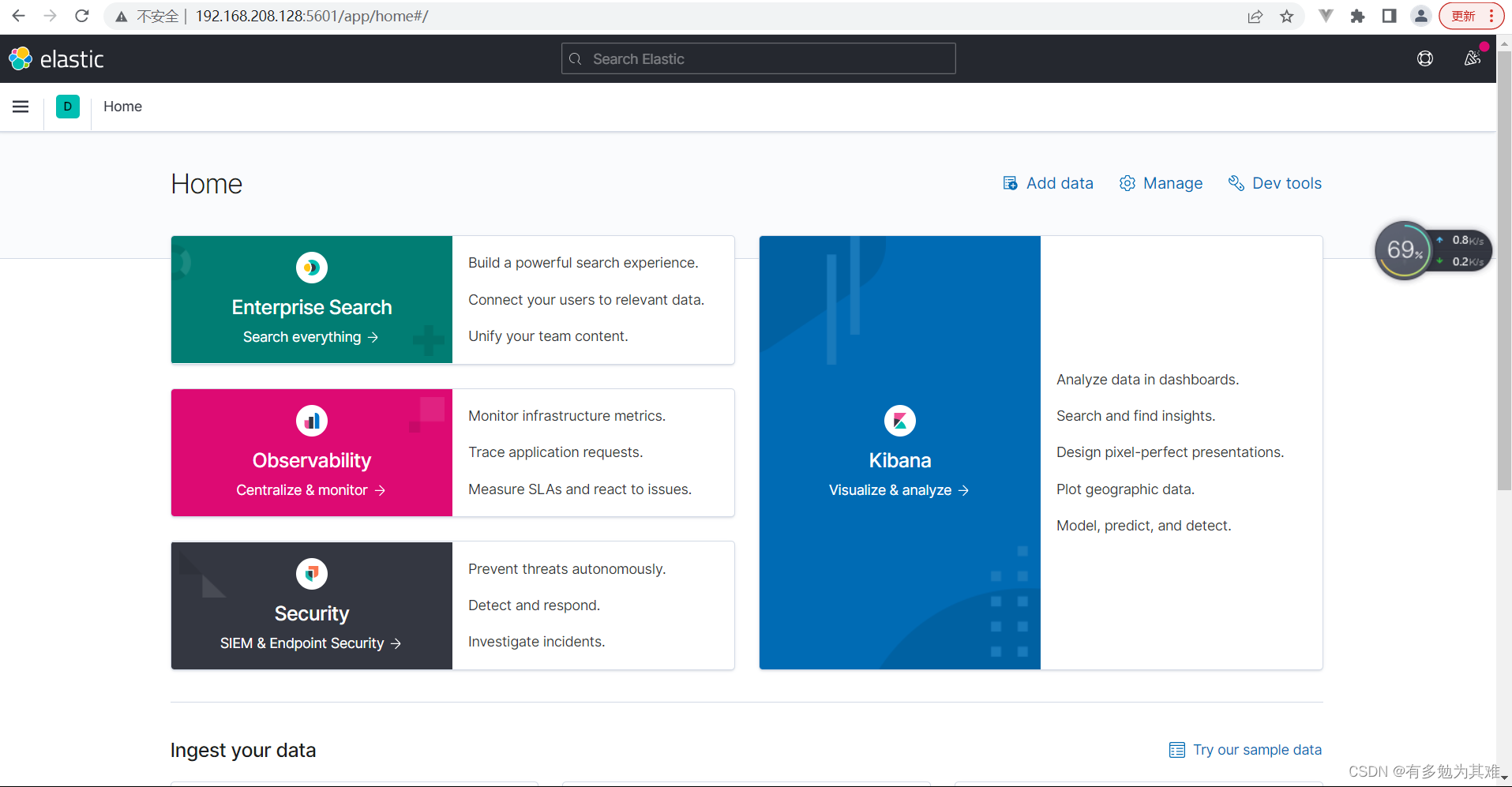Open Search everything link
Viewport: 1512px width, 787px height.
pos(310,337)
